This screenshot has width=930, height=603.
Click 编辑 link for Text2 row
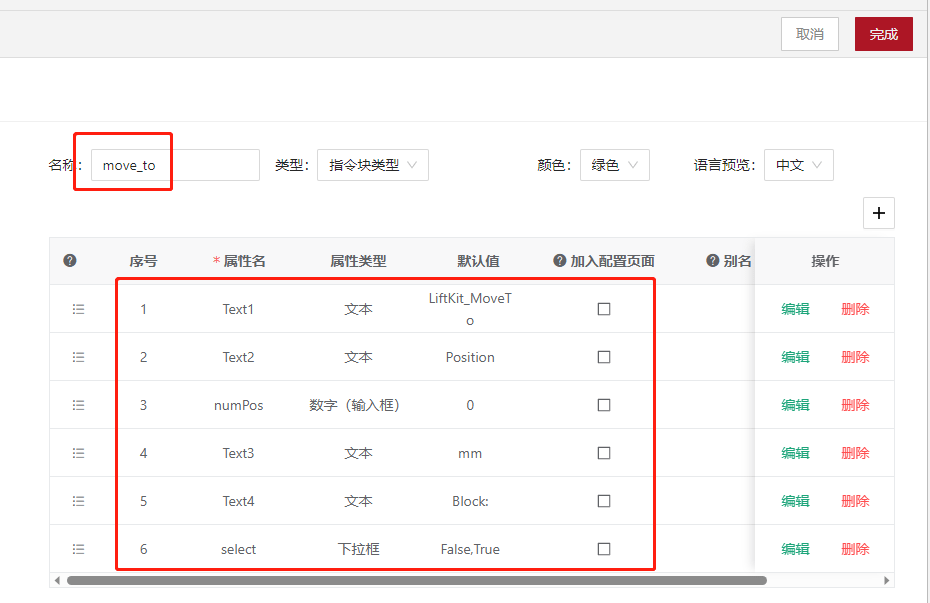795,357
